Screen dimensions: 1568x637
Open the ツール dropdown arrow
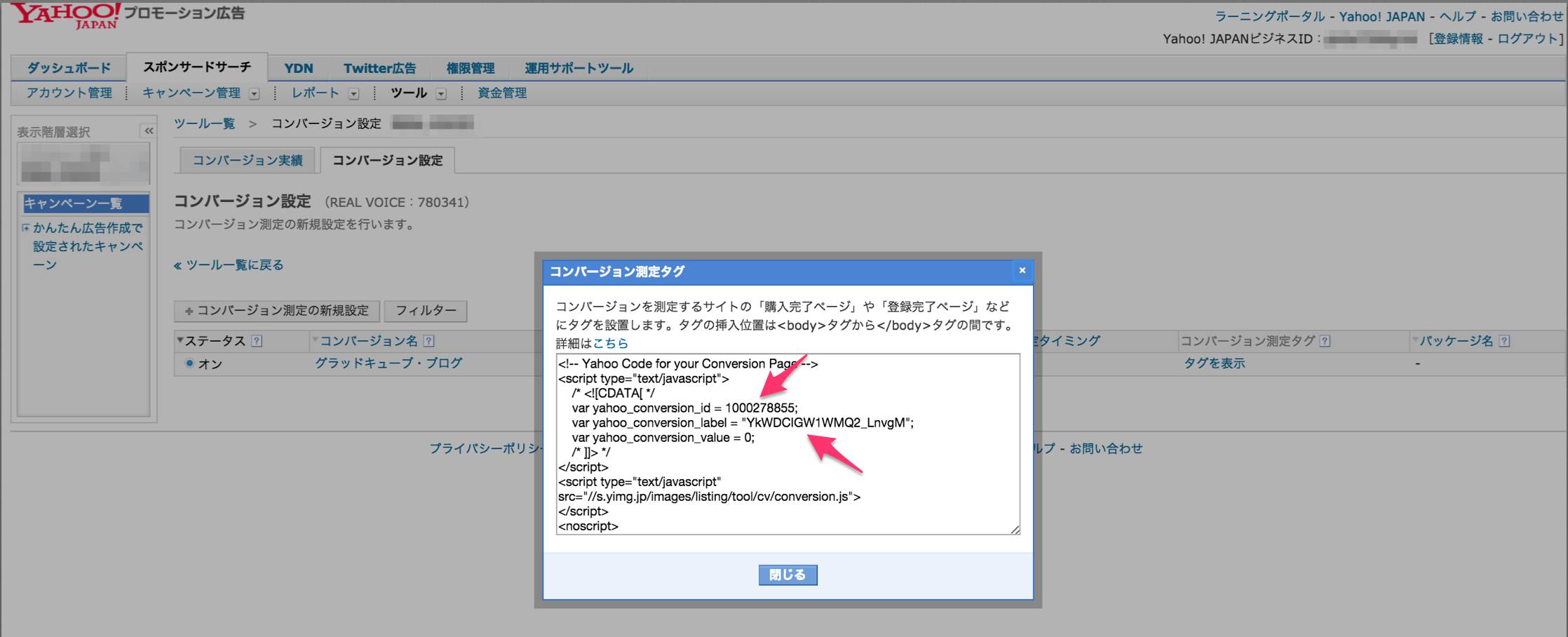(441, 93)
